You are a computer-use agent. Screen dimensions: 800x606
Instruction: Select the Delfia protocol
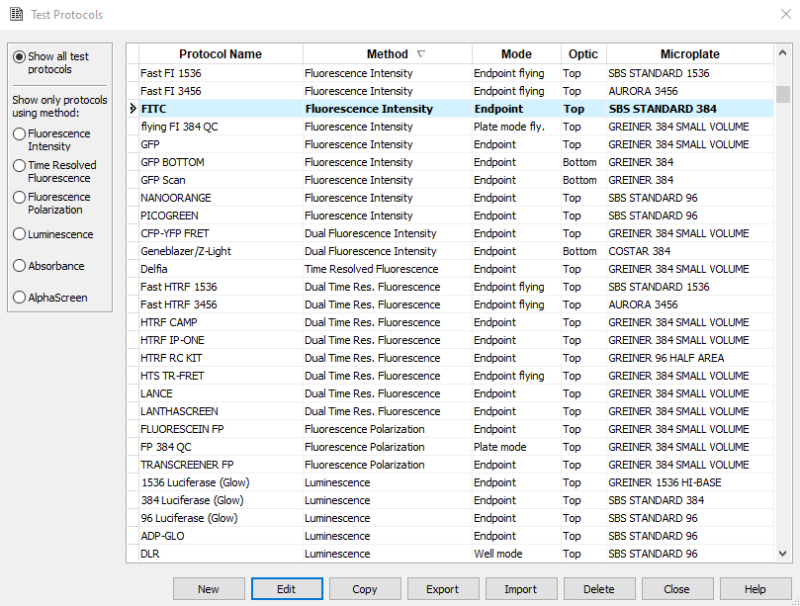[154, 269]
